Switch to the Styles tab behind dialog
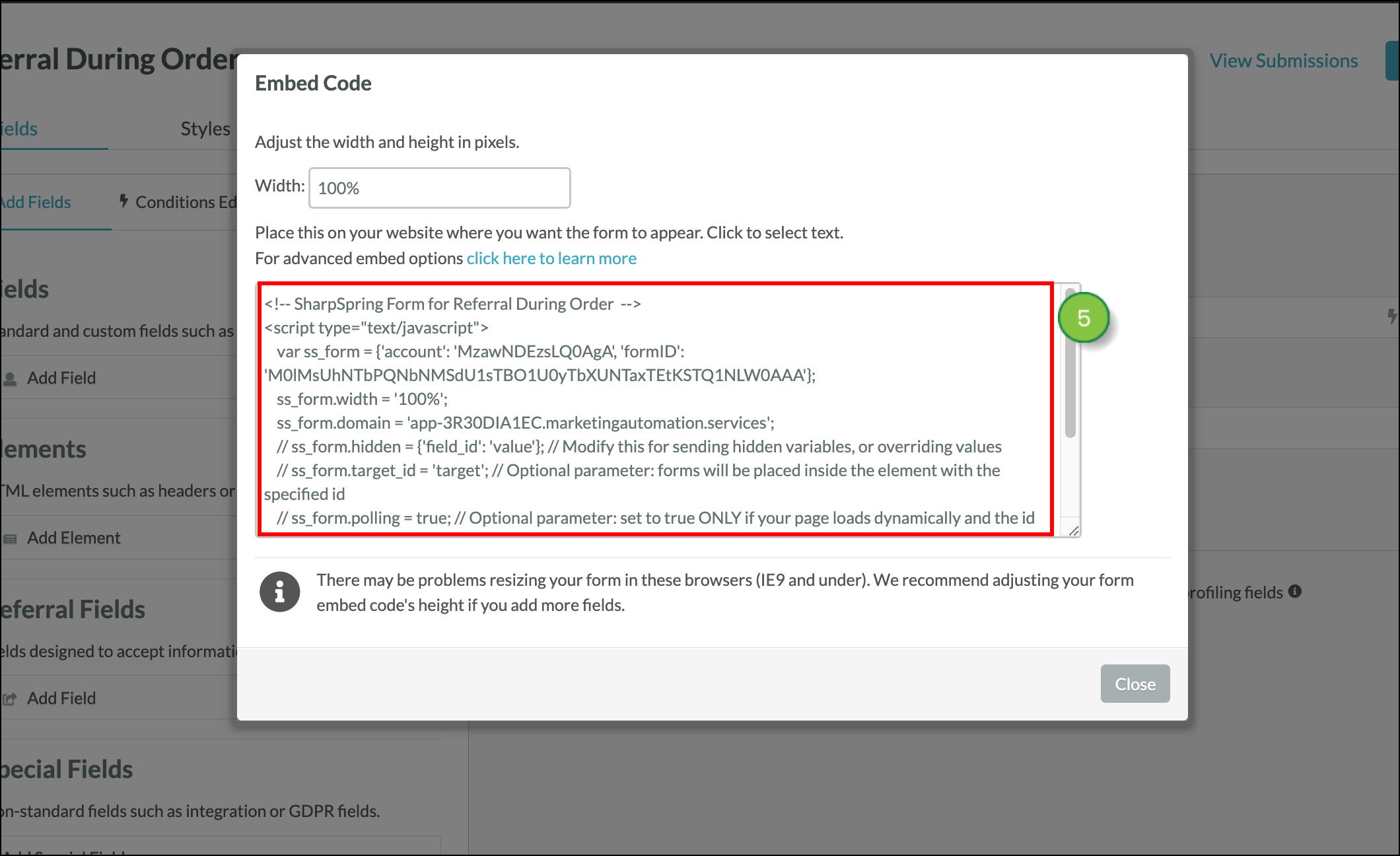The height and width of the screenshot is (856, 1400). [x=205, y=129]
